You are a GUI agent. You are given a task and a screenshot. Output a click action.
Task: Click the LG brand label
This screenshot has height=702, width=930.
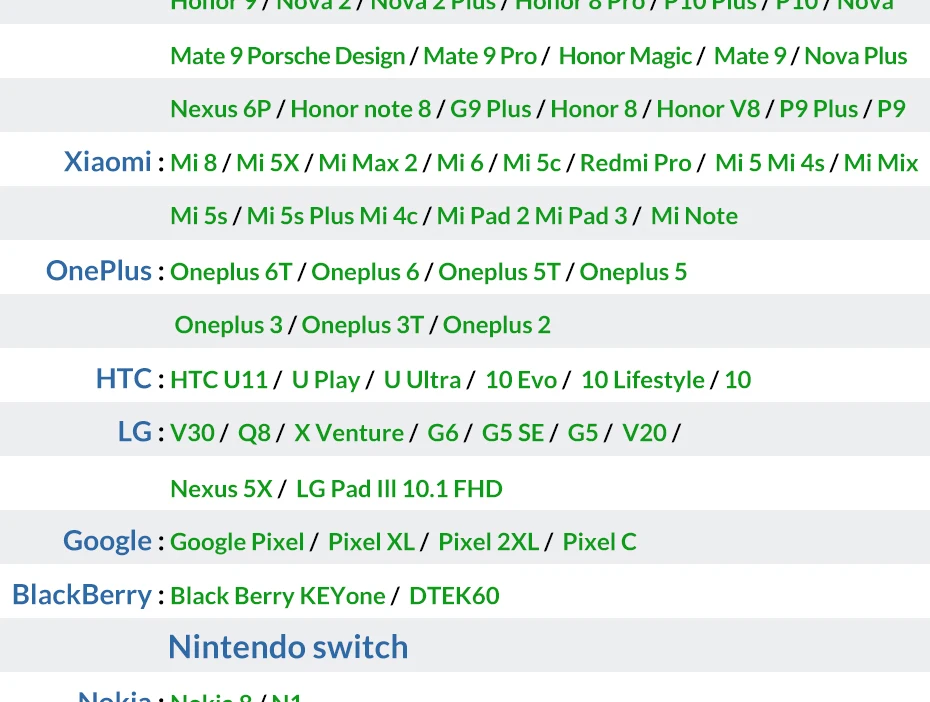(135, 432)
